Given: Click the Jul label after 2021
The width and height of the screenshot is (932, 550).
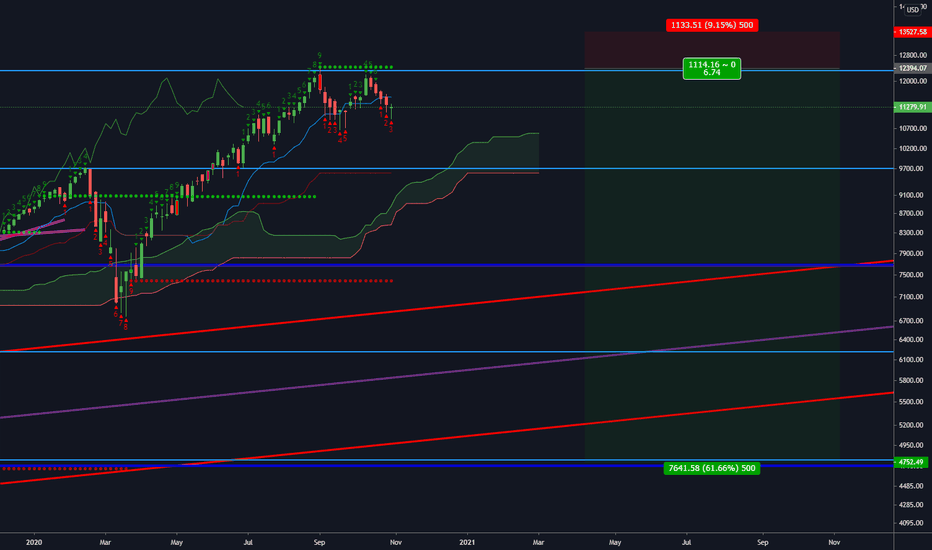Looking at the screenshot, I should (686, 542).
